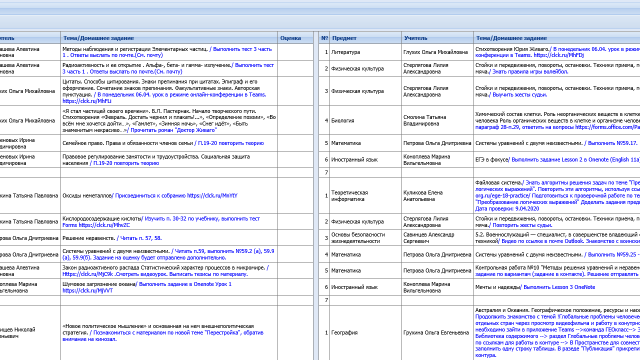Open the "Повторить жесты судьи" homework link
This screenshot has width=640, height=360.
click(522, 225)
